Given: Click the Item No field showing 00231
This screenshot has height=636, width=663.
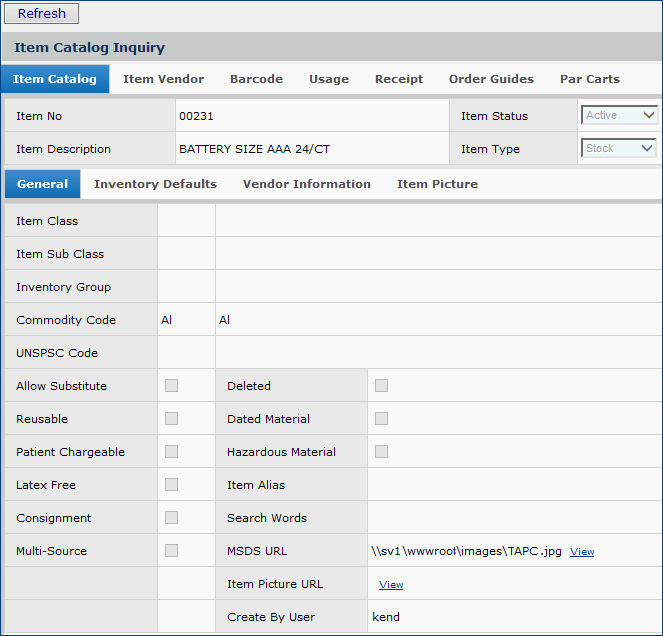Looking at the screenshot, I should pos(311,116).
